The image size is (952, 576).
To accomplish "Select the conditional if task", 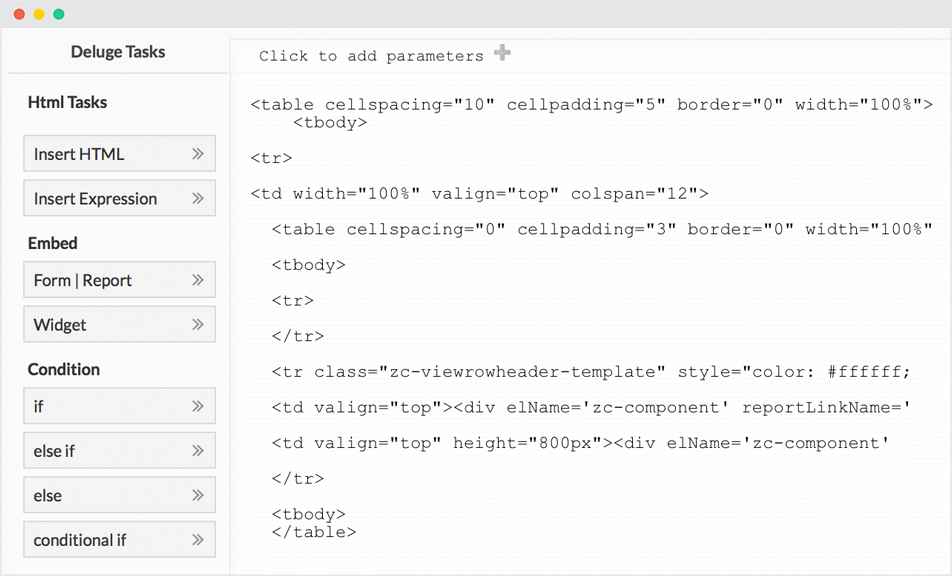I will [120, 540].
